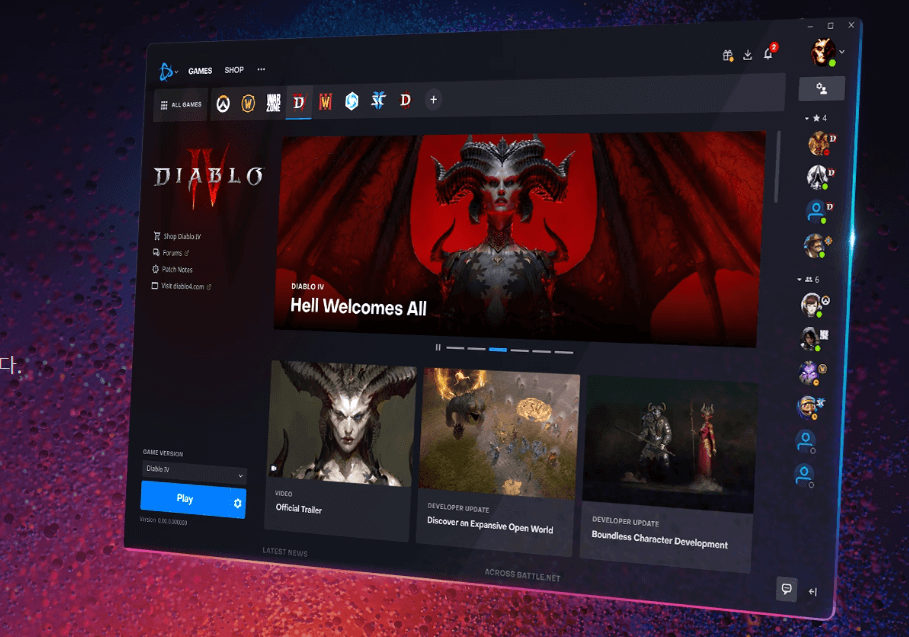Open the downloads icon
The height and width of the screenshot is (637, 909).
click(x=748, y=54)
